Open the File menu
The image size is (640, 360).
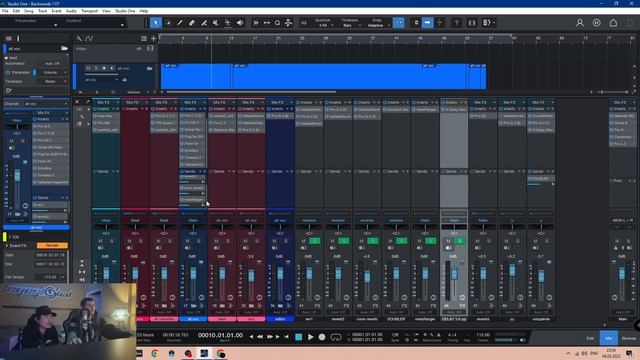[x=5, y=11]
